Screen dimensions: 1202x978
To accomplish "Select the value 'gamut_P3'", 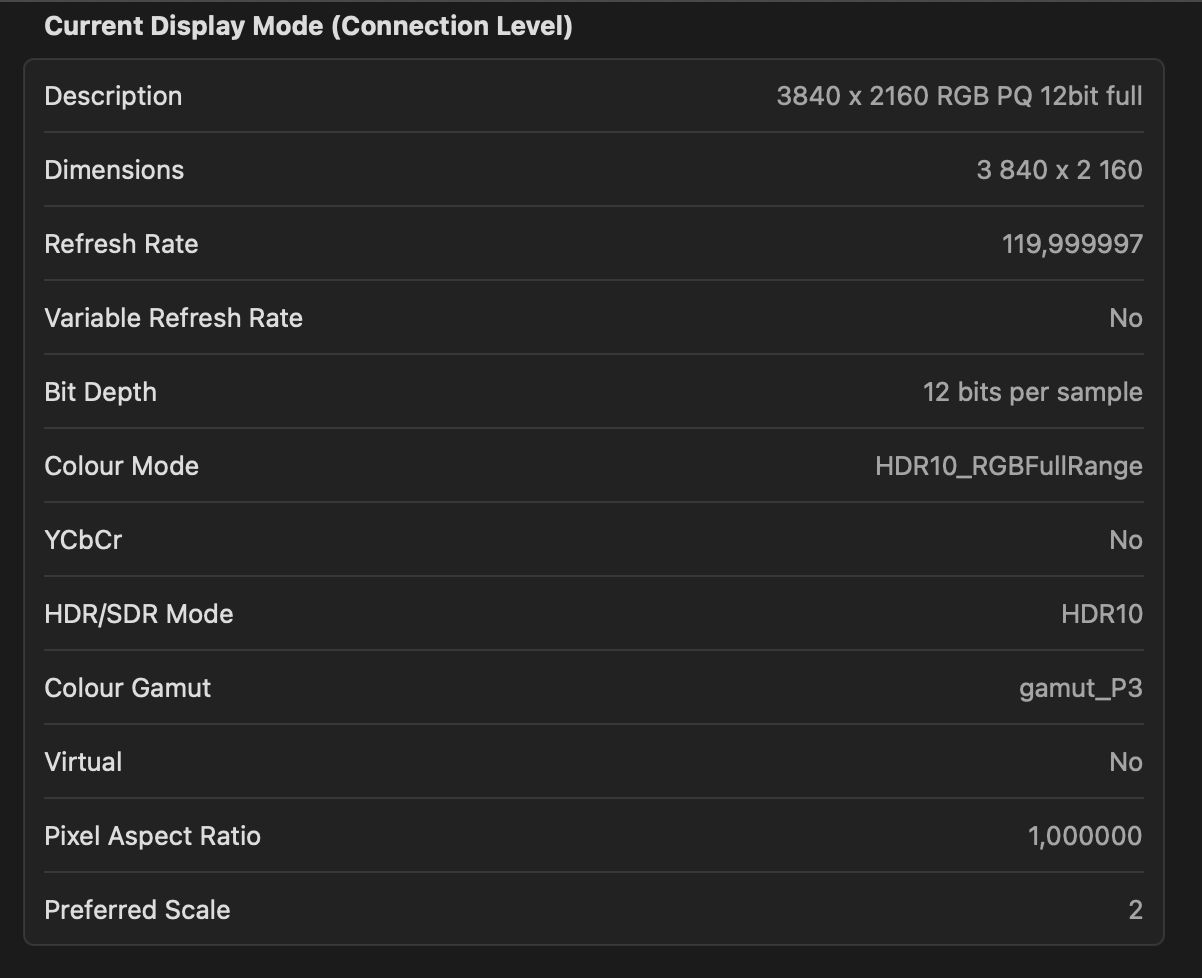I will [1081, 688].
